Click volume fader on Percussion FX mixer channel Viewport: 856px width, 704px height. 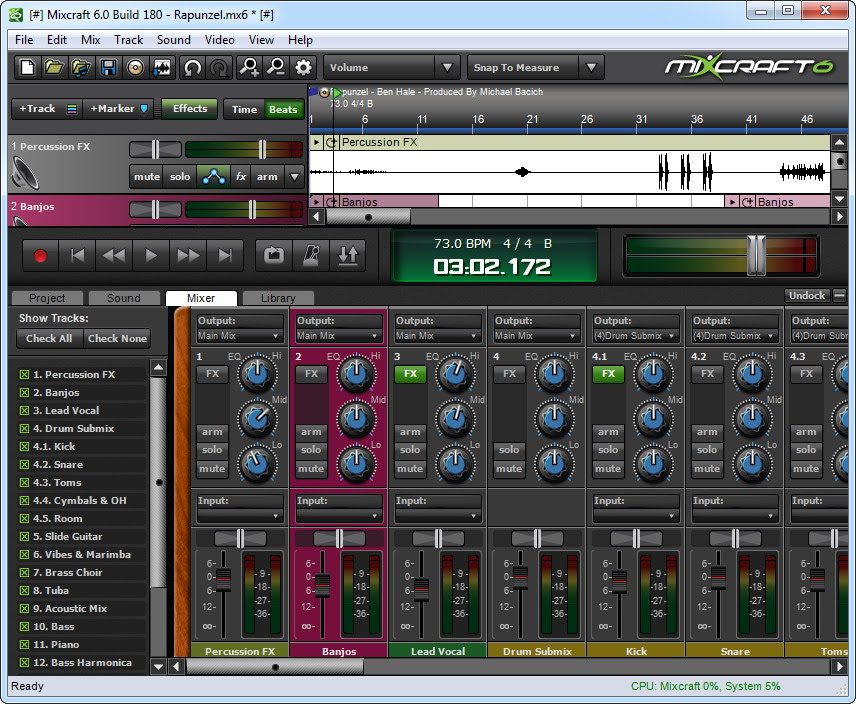pos(224,580)
